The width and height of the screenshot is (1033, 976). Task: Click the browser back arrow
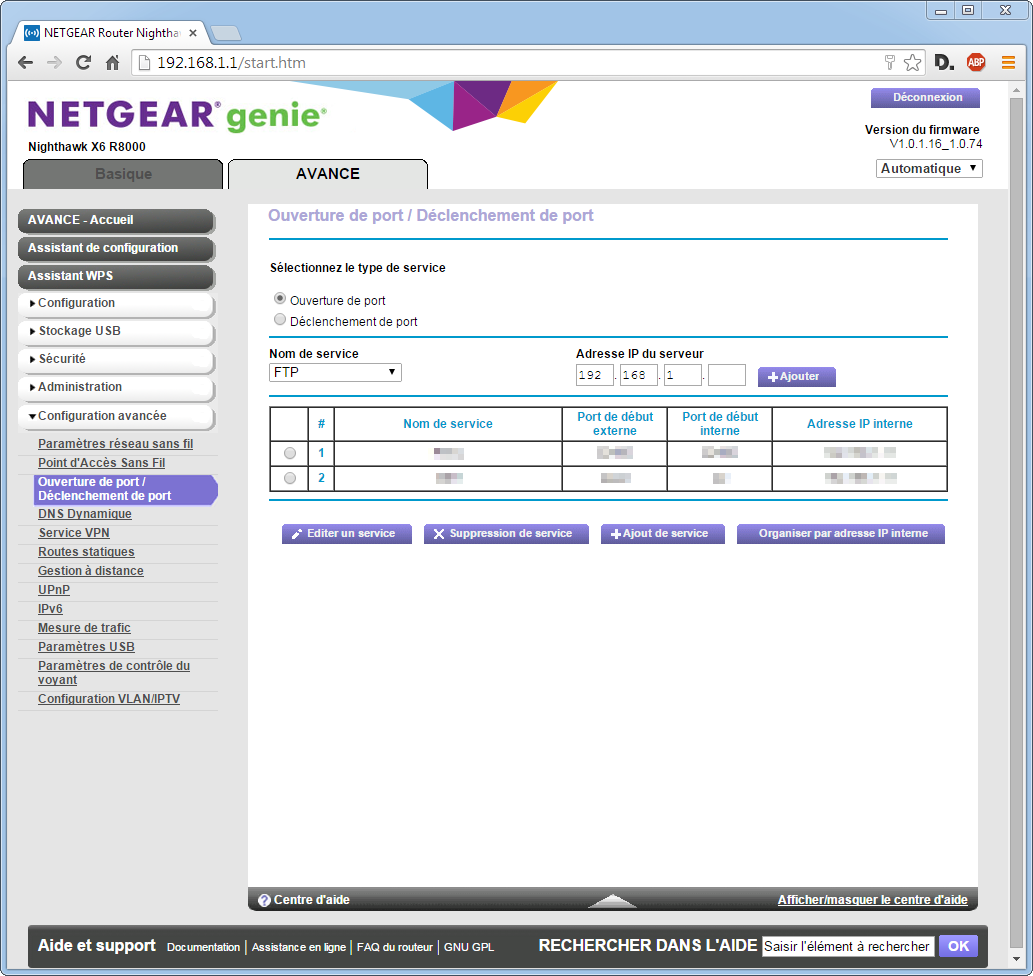(26, 63)
